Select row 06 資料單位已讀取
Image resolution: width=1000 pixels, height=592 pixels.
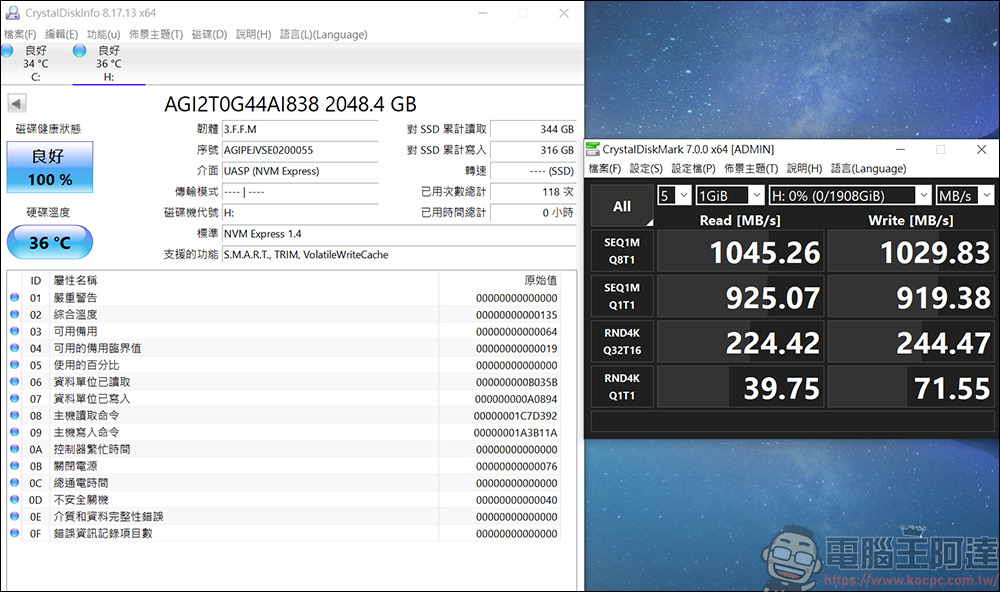pos(284,381)
